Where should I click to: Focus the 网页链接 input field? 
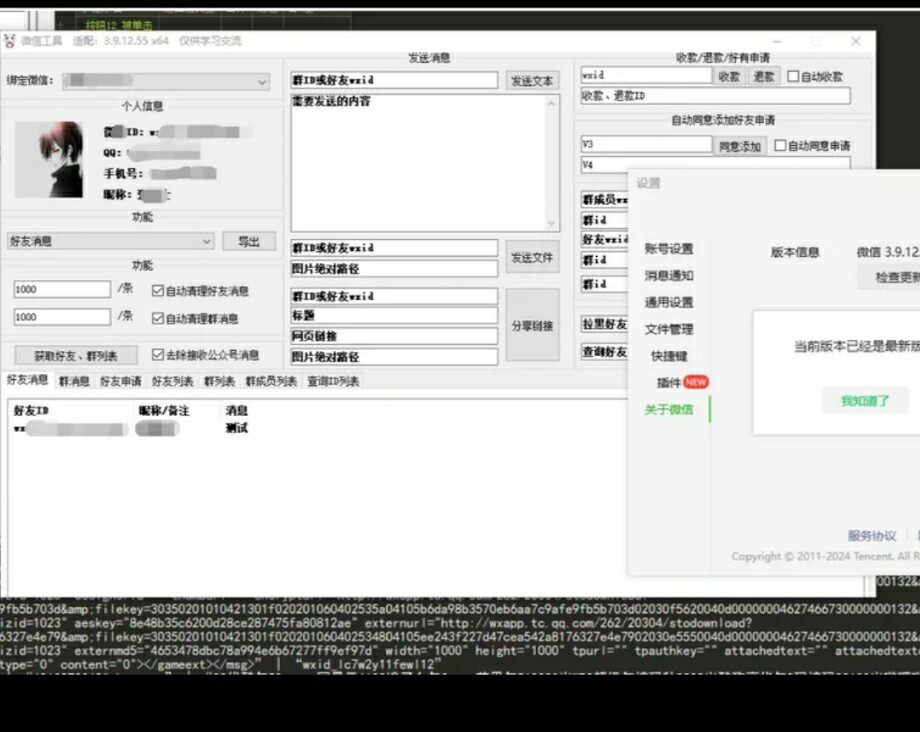pyautogui.click(x=394, y=336)
